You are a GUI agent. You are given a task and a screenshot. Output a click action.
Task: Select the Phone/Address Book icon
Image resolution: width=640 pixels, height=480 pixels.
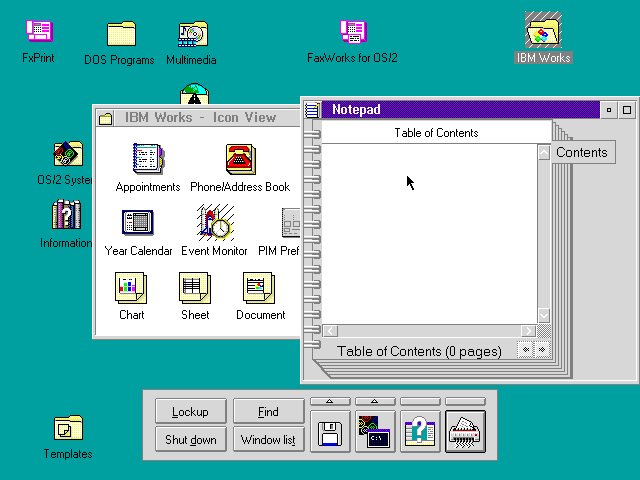click(240, 159)
